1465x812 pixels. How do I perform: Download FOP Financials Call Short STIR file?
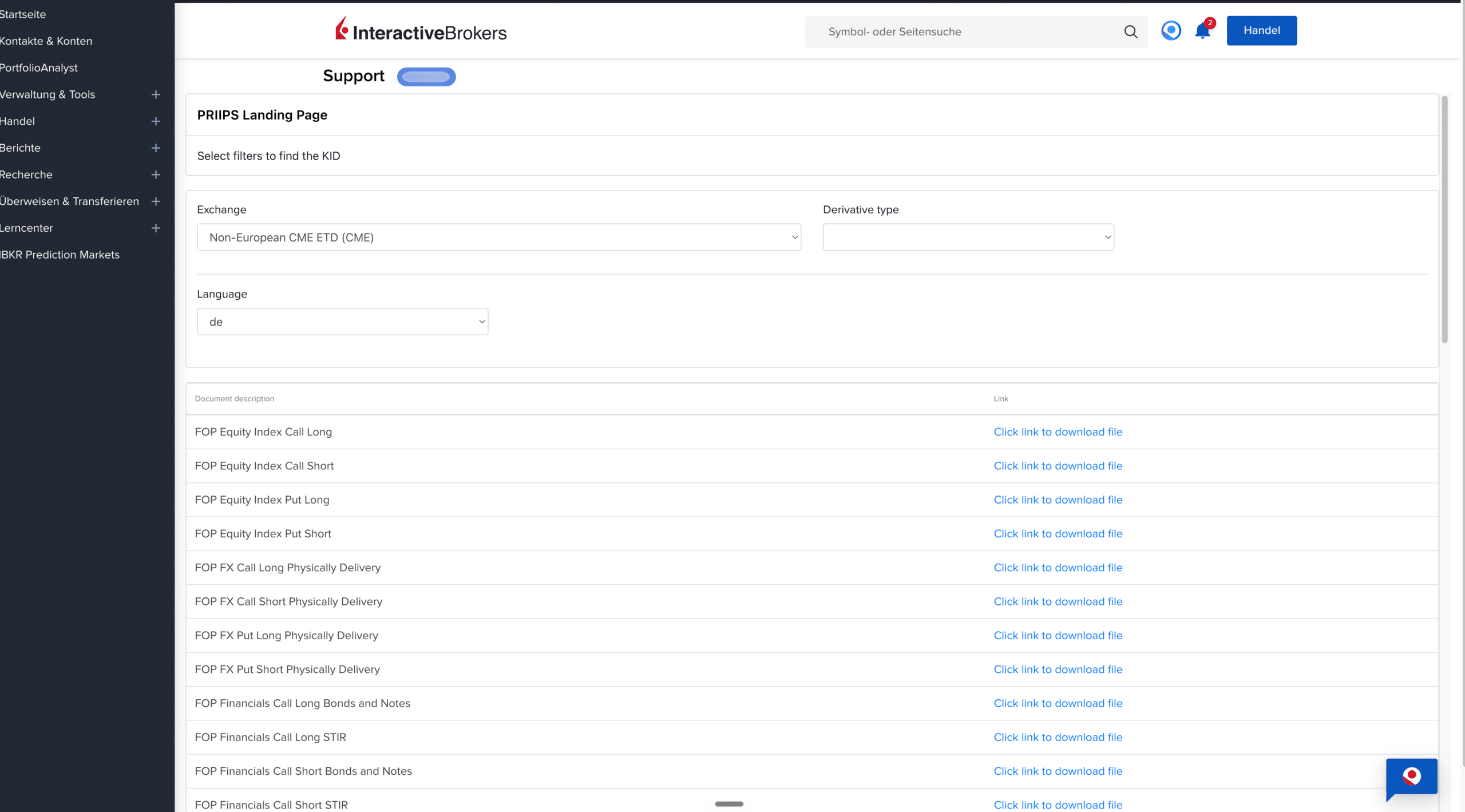pyautogui.click(x=1058, y=805)
